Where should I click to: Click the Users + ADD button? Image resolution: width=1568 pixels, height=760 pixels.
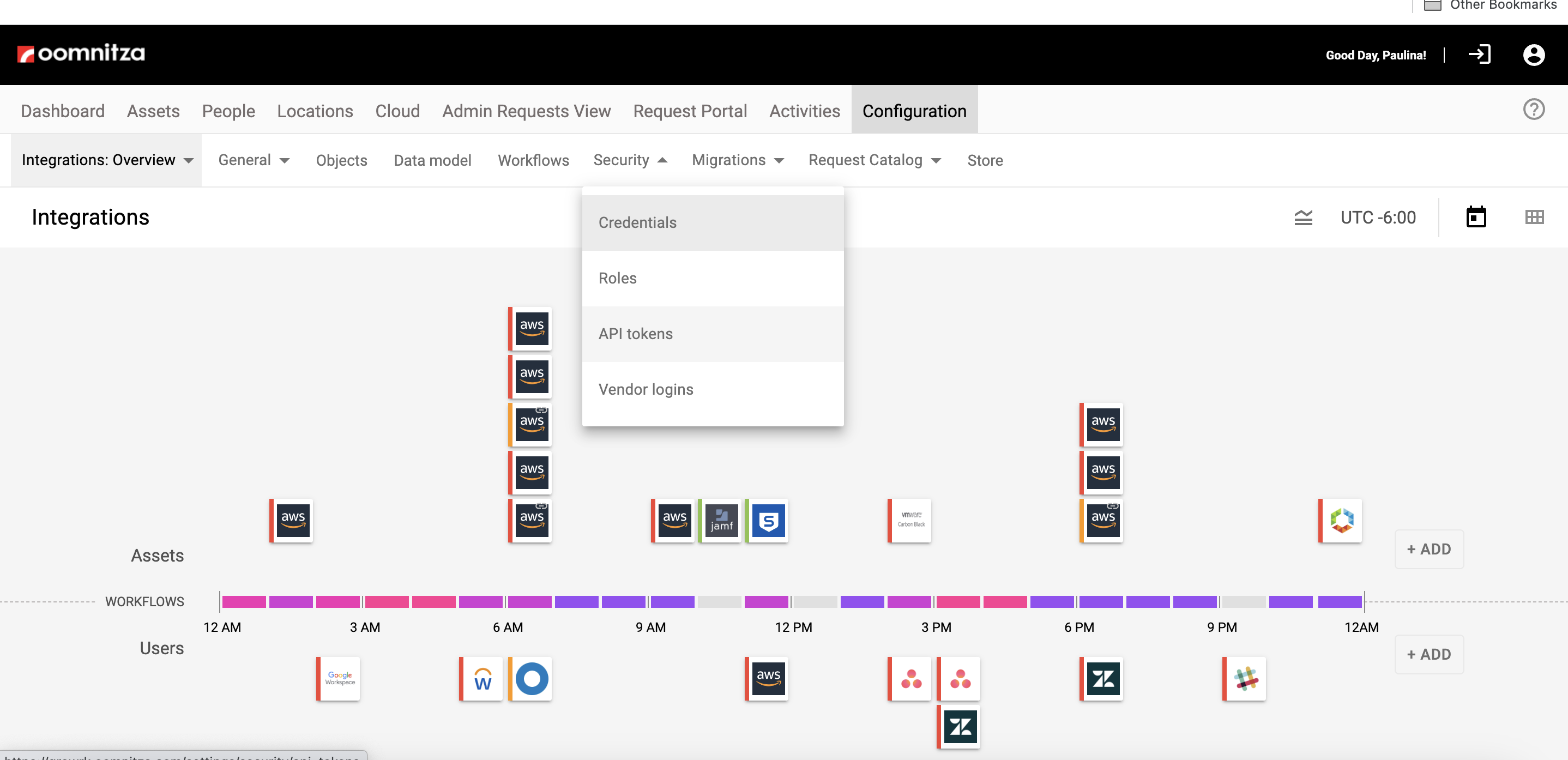tap(1428, 654)
